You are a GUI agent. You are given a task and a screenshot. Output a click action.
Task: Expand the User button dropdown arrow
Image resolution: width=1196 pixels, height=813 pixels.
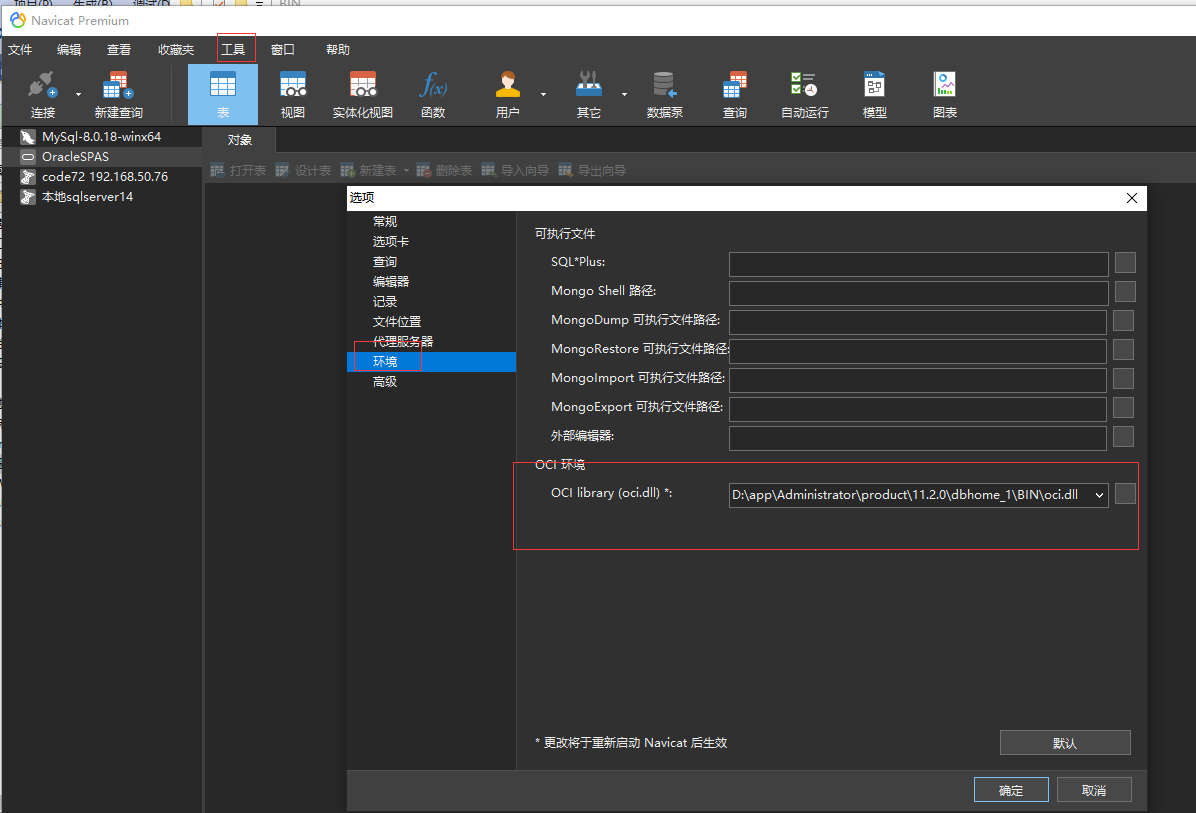tap(543, 95)
